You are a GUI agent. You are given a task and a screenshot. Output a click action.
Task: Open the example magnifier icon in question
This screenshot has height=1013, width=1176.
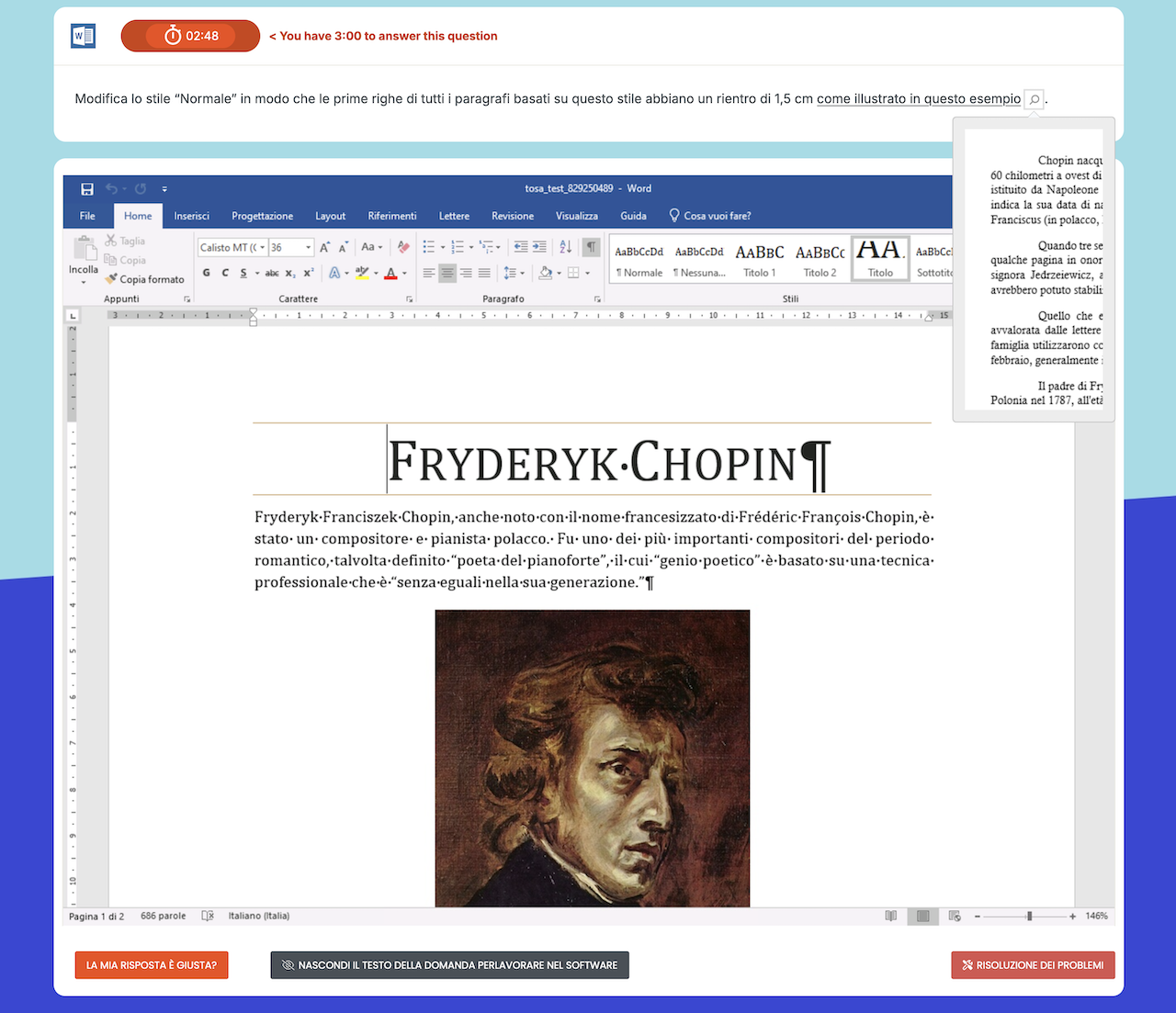(1034, 99)
